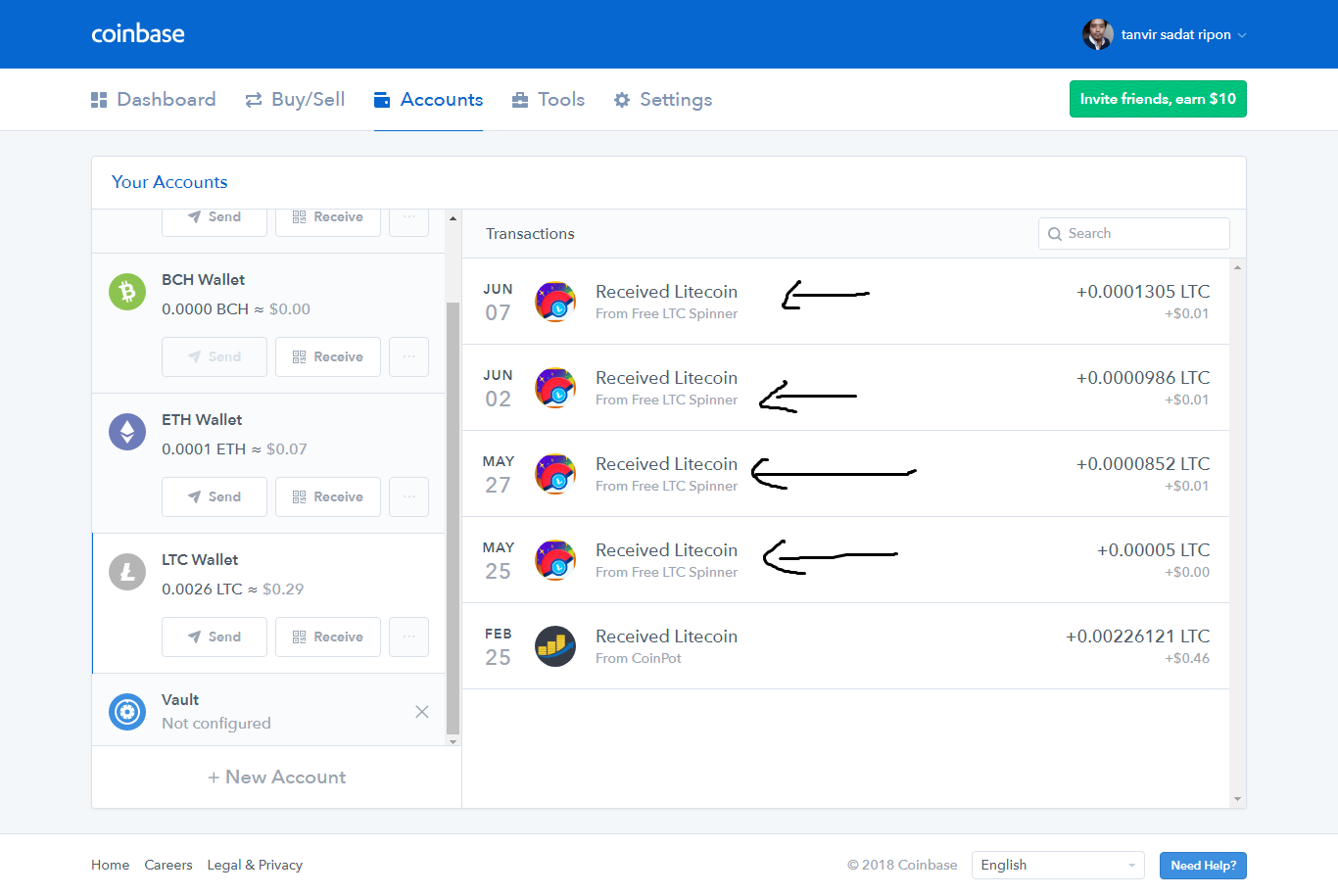Open the Buy/Sell tab
The image size is (1338, 896).
pyautogui.click(x=295, y=100)
